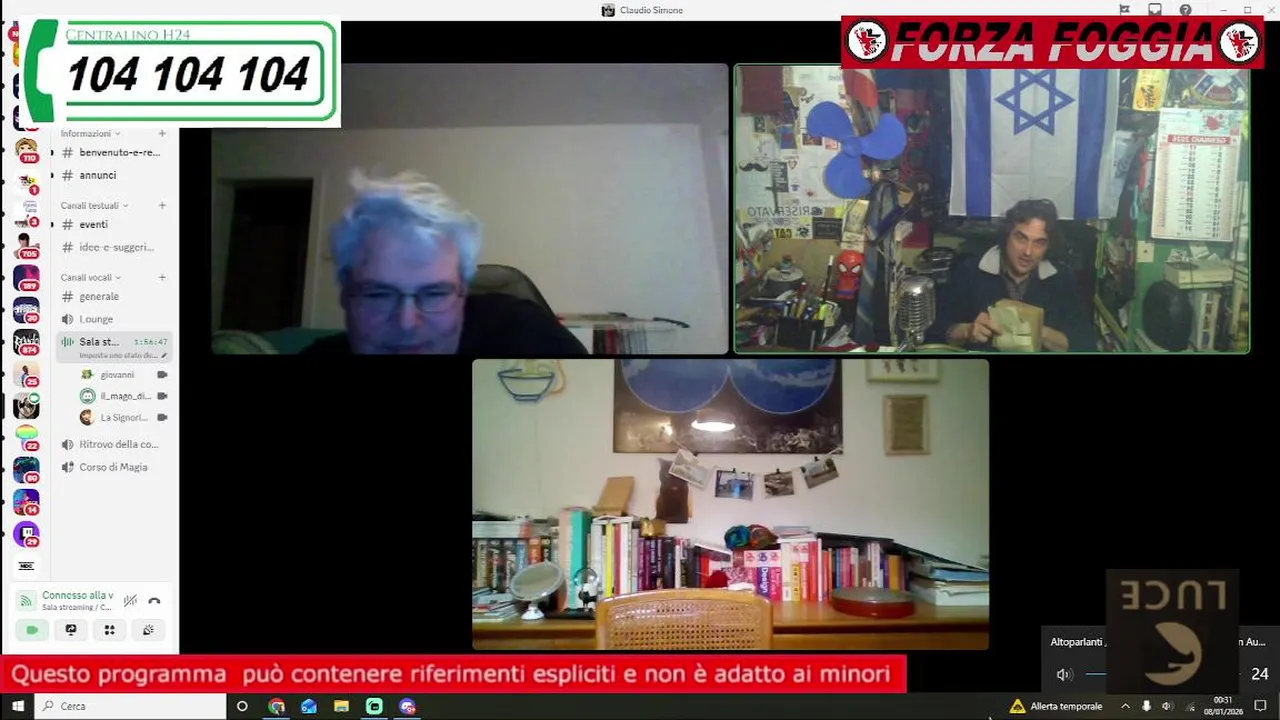Open Twitch-style server icon with 29 badge
This screenshot has height=720, width=1280.
coord(26,534)
